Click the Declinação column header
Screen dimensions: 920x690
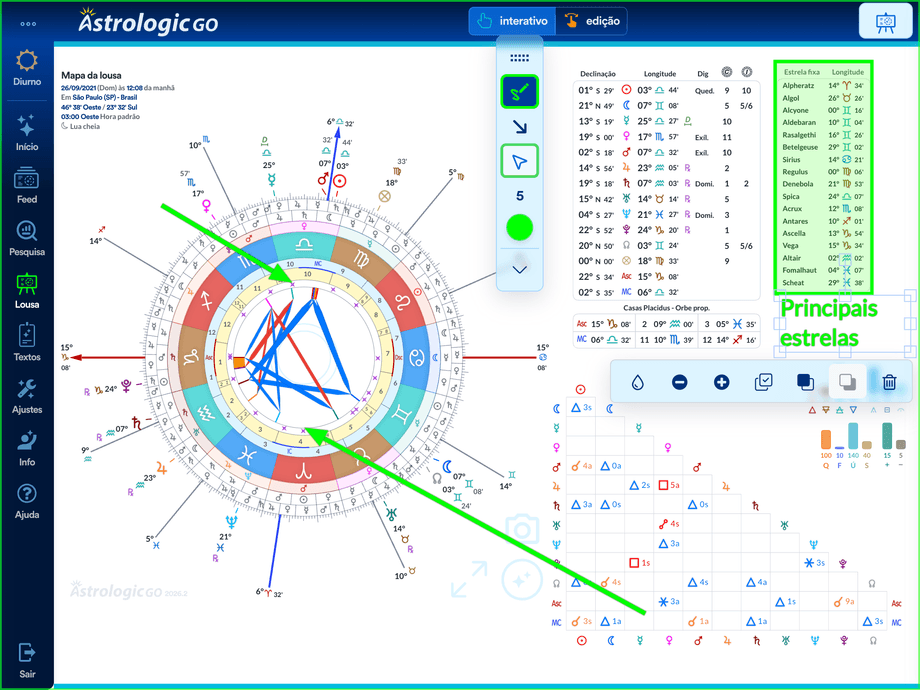(x=598, y=74)
